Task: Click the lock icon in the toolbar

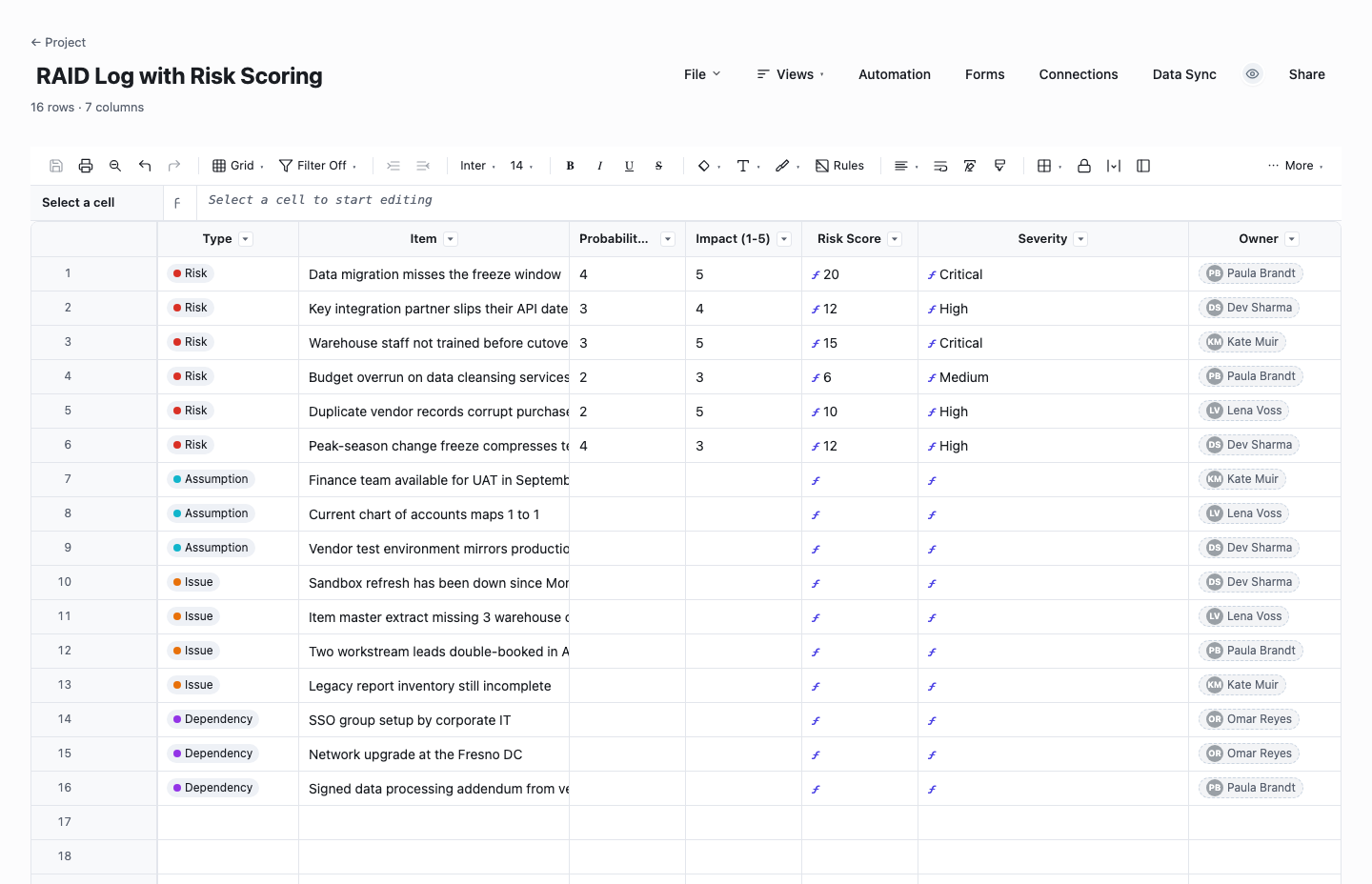Action: pos(1084,166)
